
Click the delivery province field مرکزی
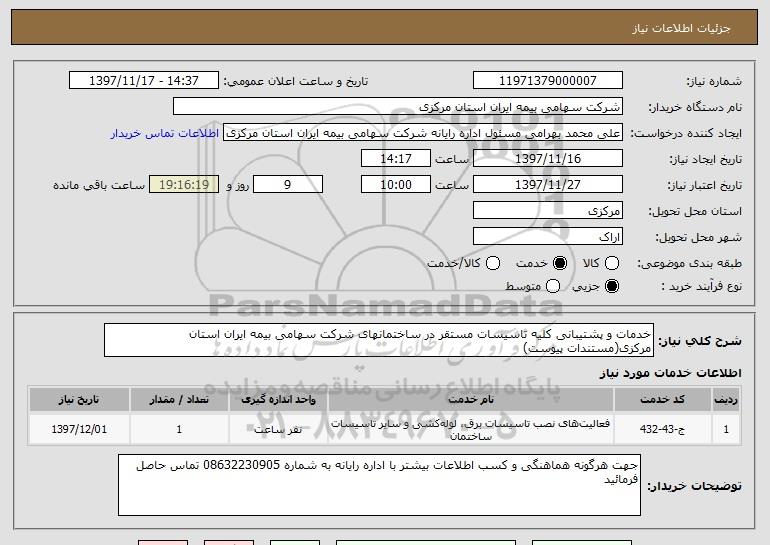click(548, 211)
